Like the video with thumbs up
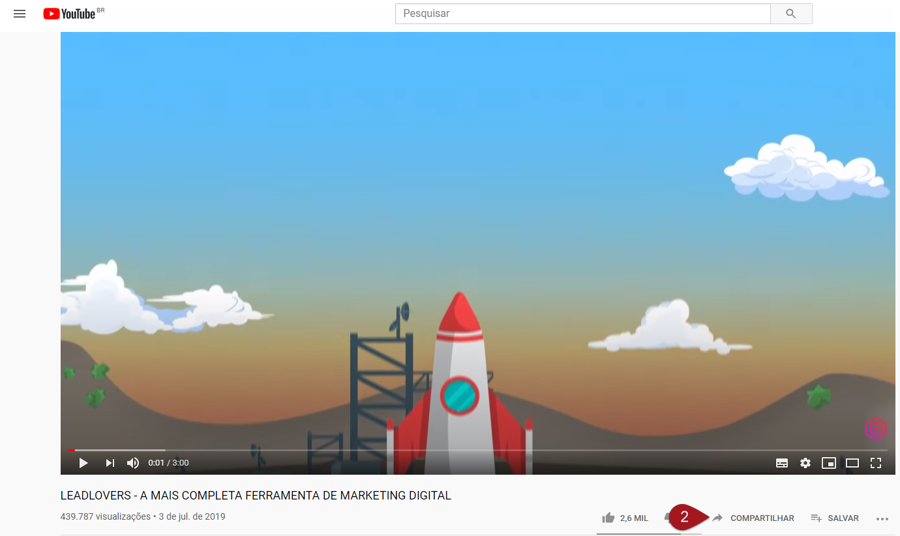 609,518
